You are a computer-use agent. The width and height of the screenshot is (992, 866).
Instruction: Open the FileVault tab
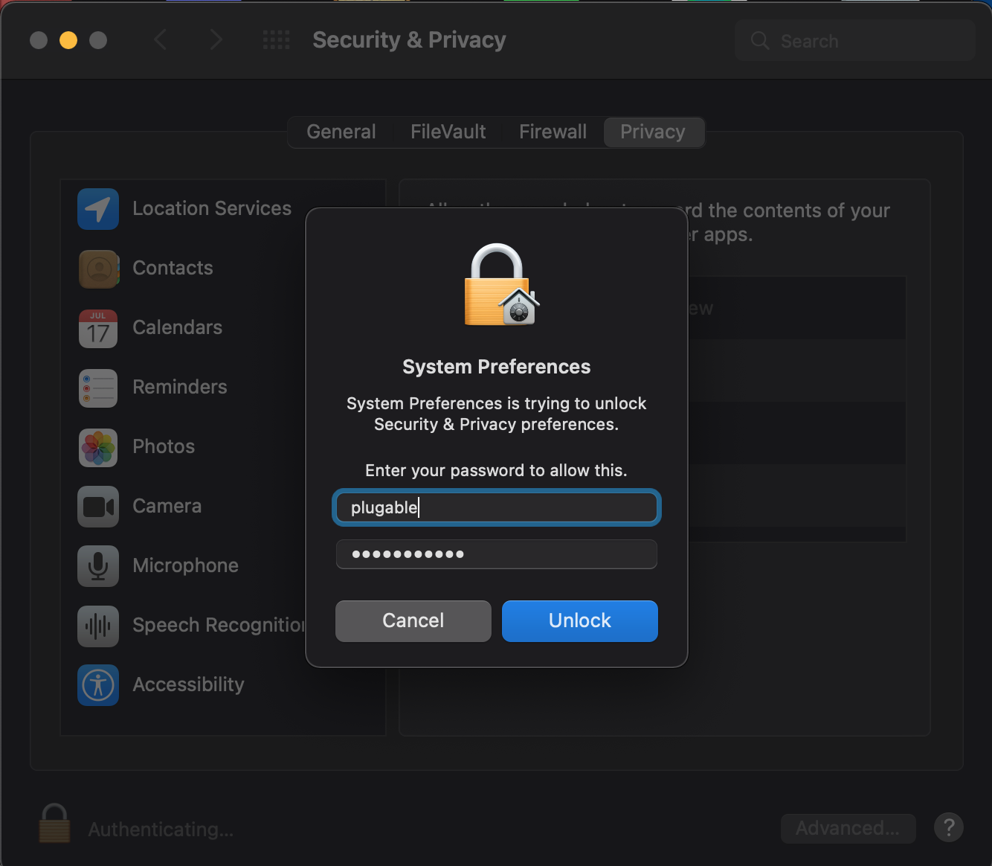[448, 131]
